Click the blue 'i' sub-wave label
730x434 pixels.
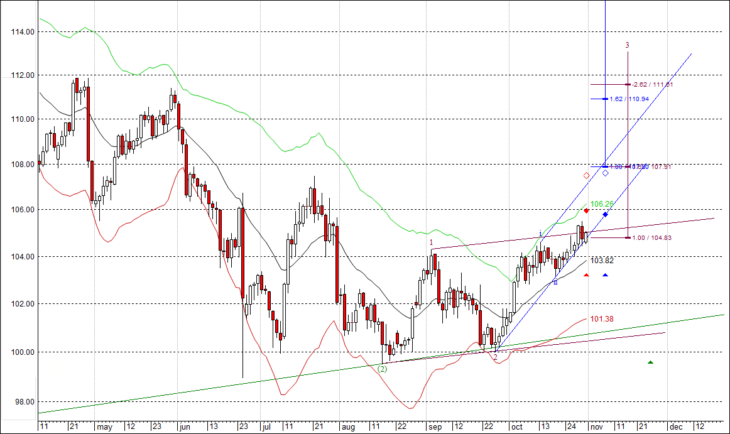pos(540,233)
